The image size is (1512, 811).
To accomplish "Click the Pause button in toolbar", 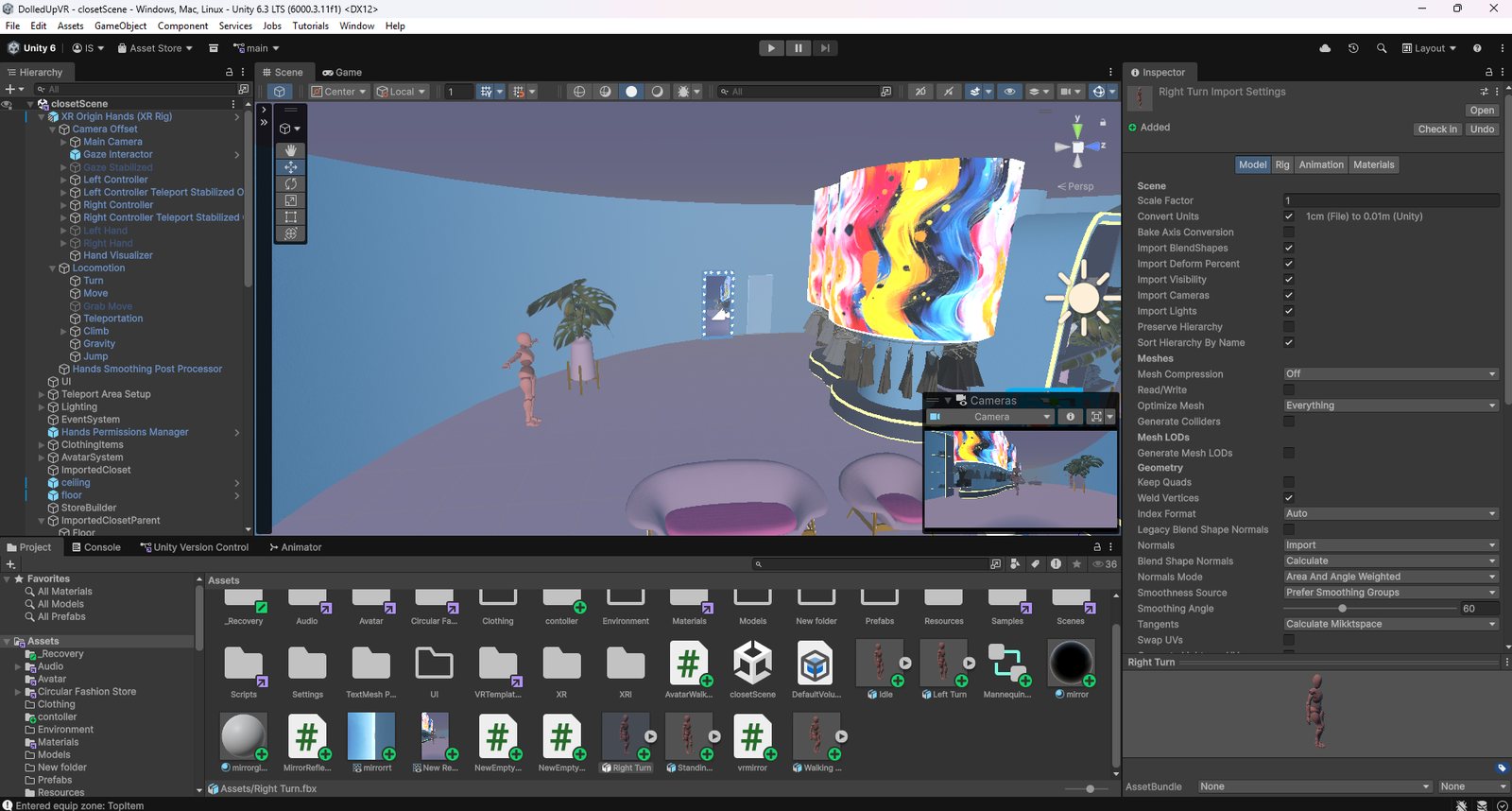I will 799,48.
